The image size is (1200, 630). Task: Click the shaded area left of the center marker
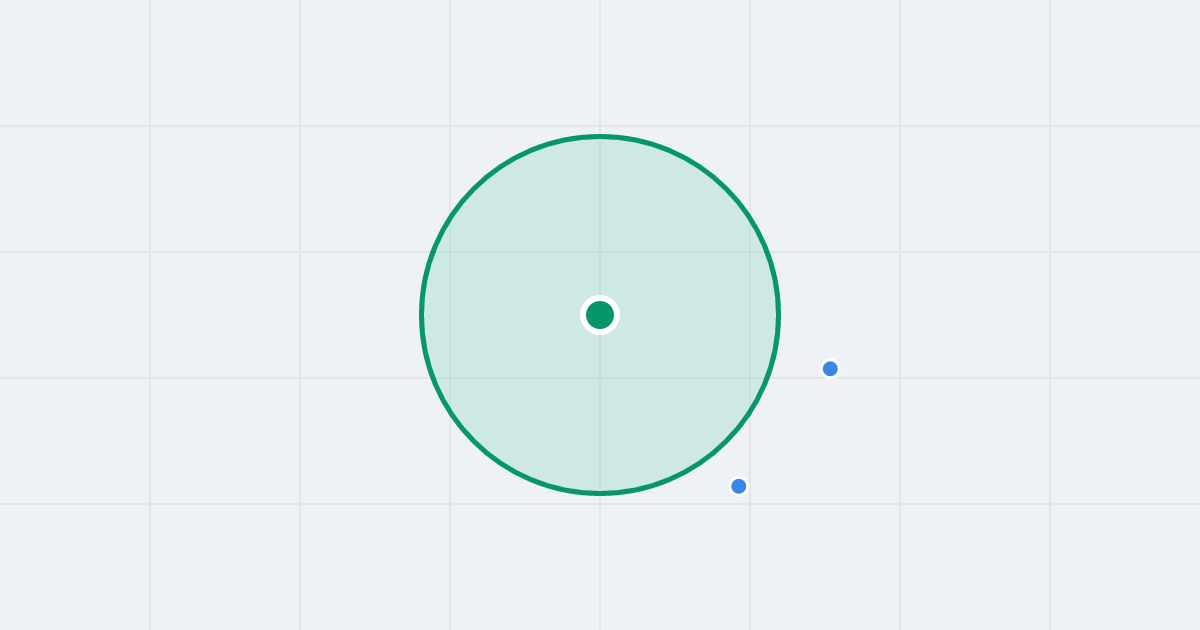pyautogui.click(x=505, y=315)
